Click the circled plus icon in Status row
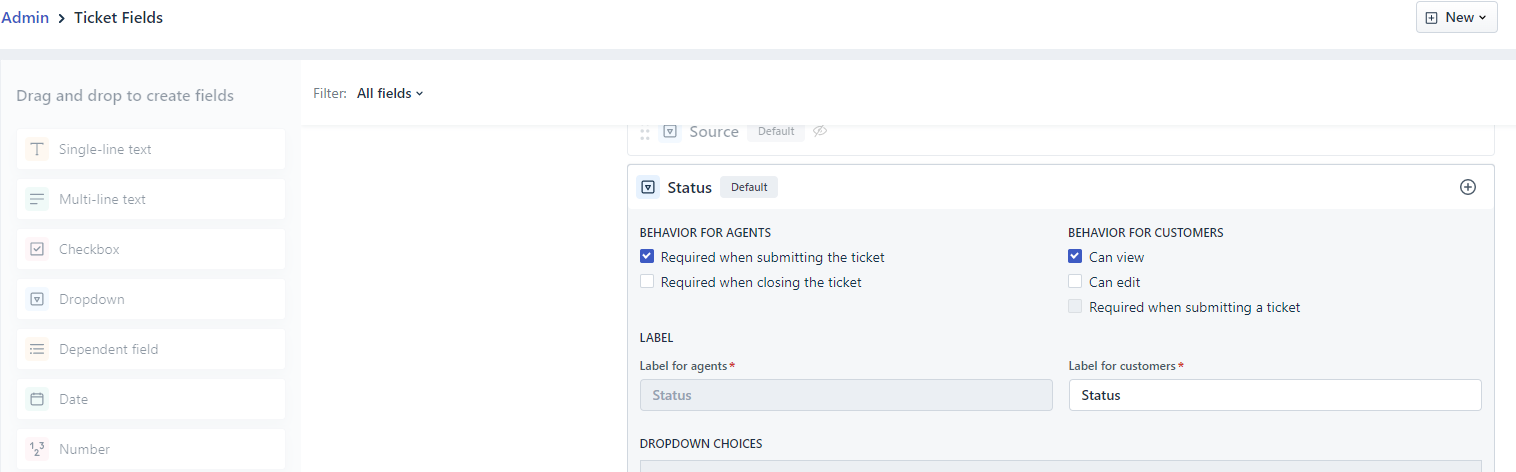Image resolution: width=1516 pixels, height=472 pixels. point(1468,187)
